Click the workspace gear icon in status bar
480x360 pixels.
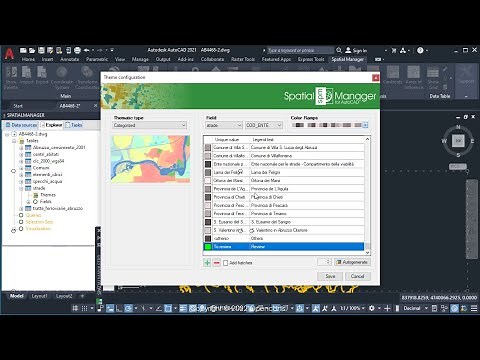tap(372, 308)
